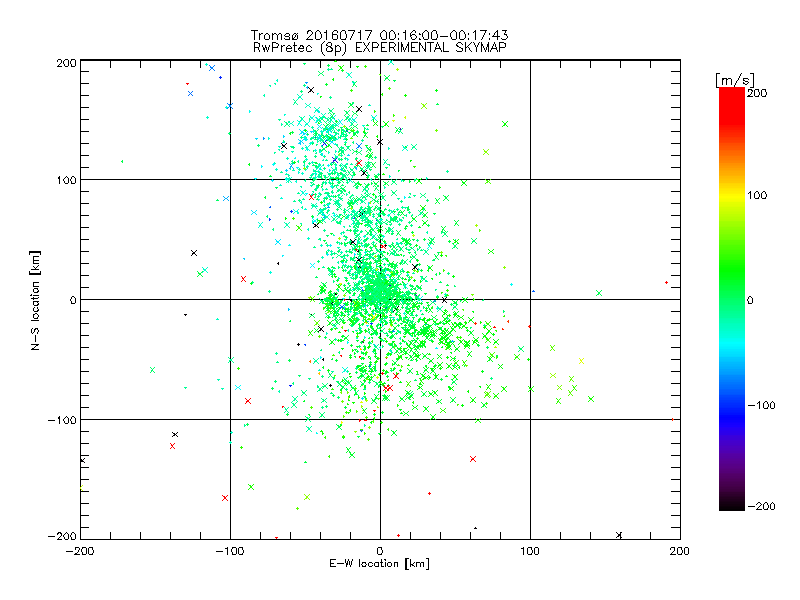Click the y-axis tick label '200'

66,63
